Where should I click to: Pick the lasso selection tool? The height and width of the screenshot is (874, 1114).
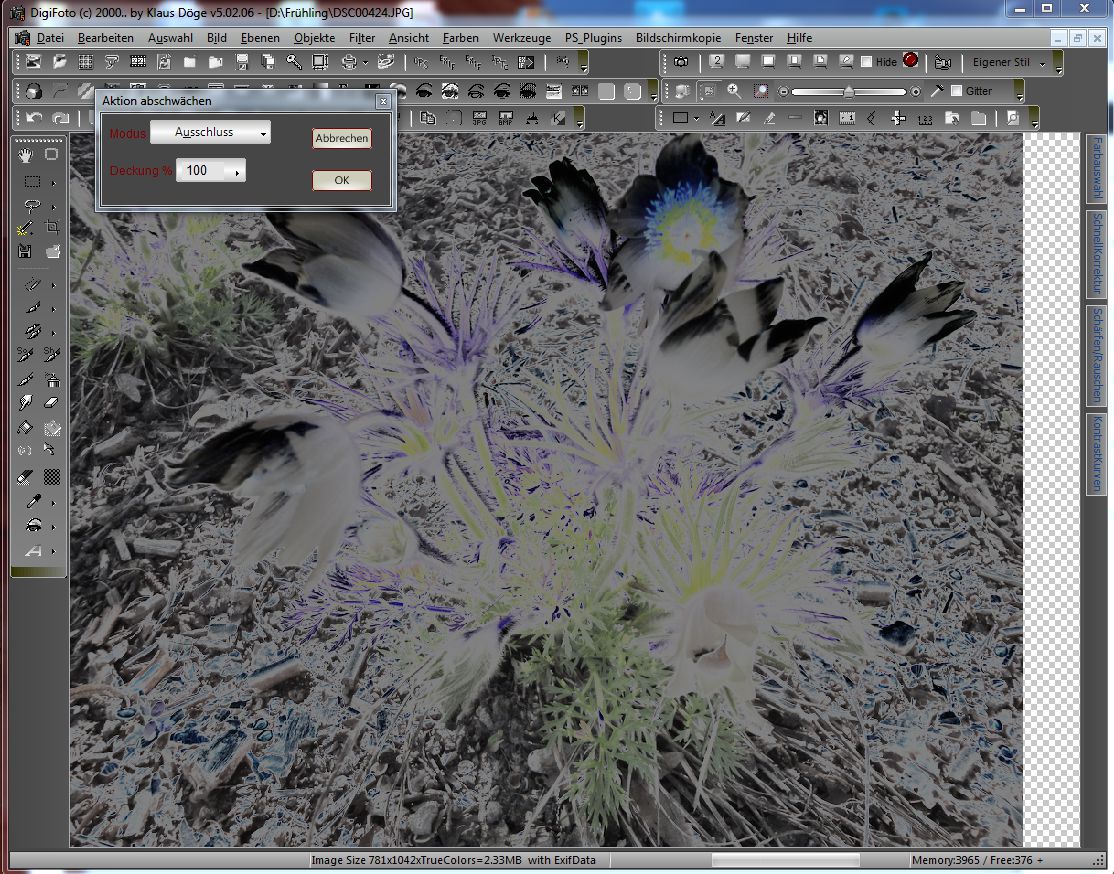[31, 205]
